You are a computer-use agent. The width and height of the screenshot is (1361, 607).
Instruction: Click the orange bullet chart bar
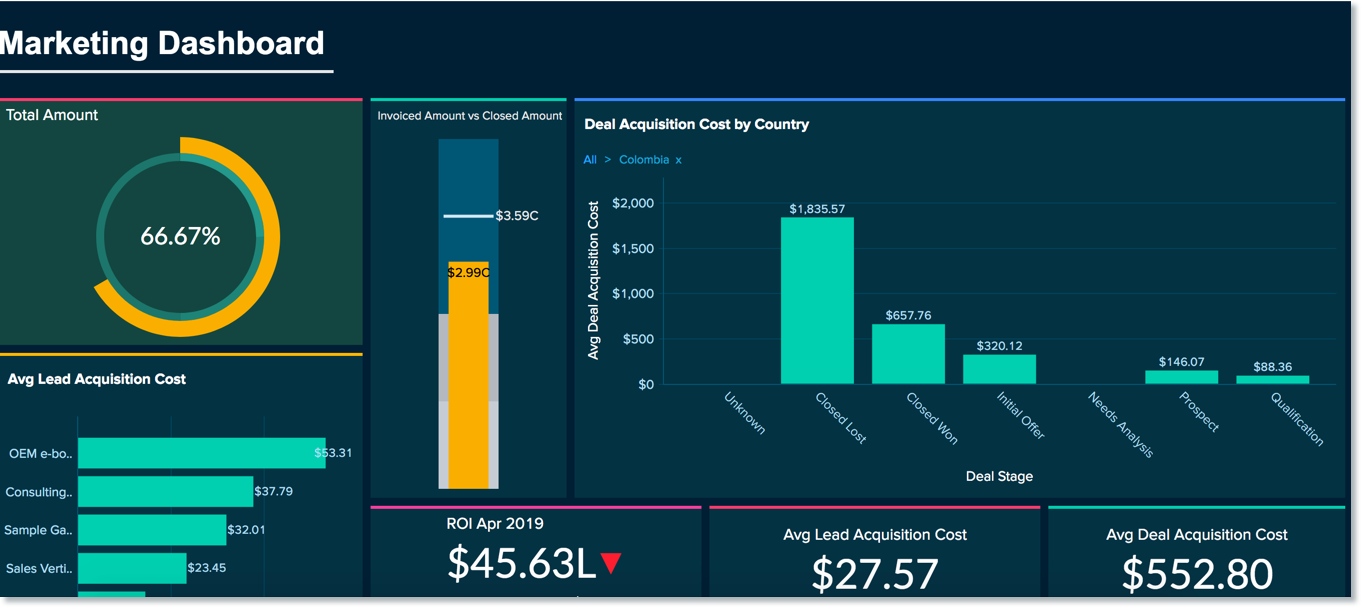pyautogui.click(x=468, y=375)
